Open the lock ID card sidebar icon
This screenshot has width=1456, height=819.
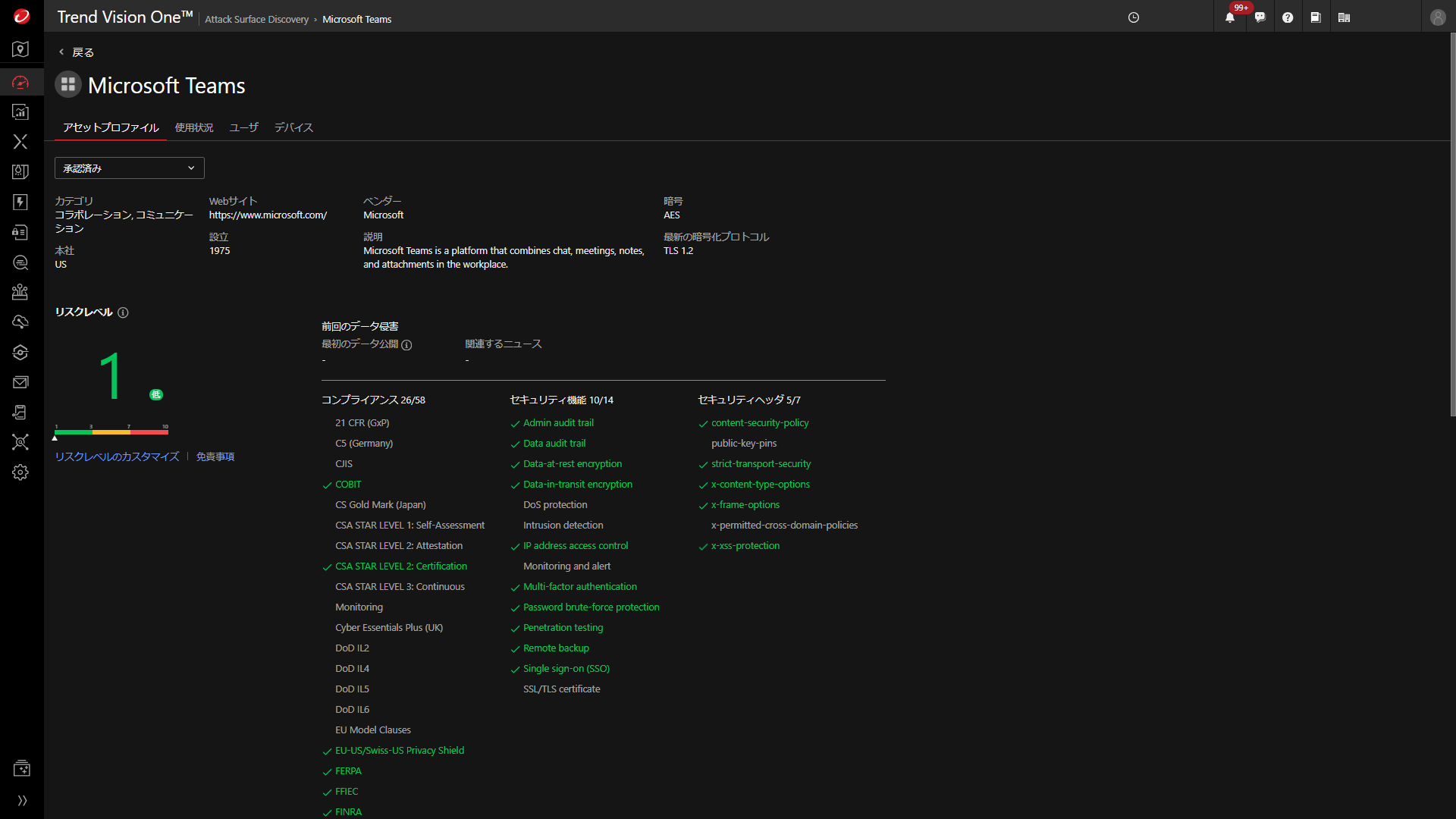coord(20,232)
